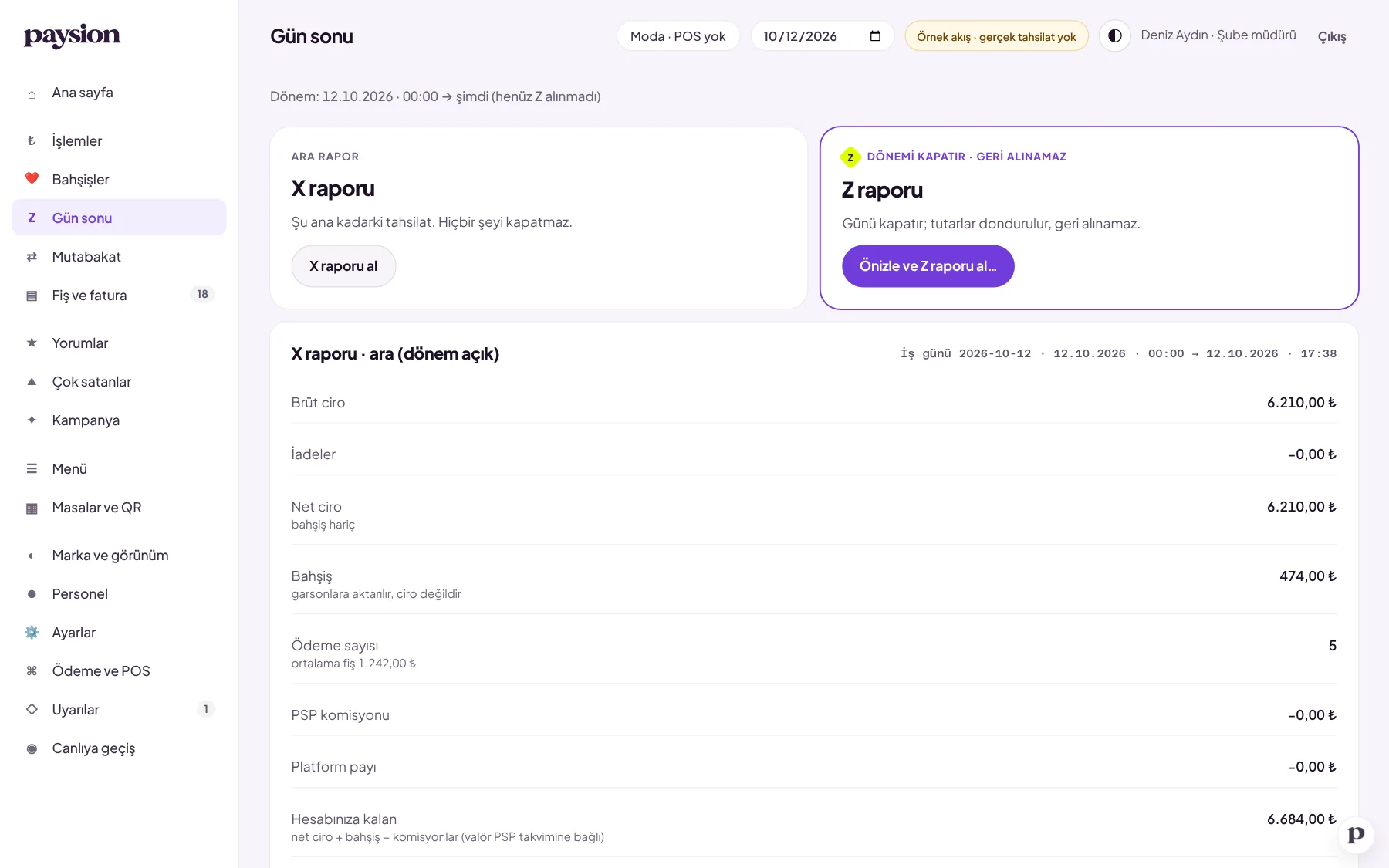Image resolution: width=1389 pixels, height=868 pixels.
Task: Click the Brüt ciro value 6.210,00 ₺
Action: 1301,402
